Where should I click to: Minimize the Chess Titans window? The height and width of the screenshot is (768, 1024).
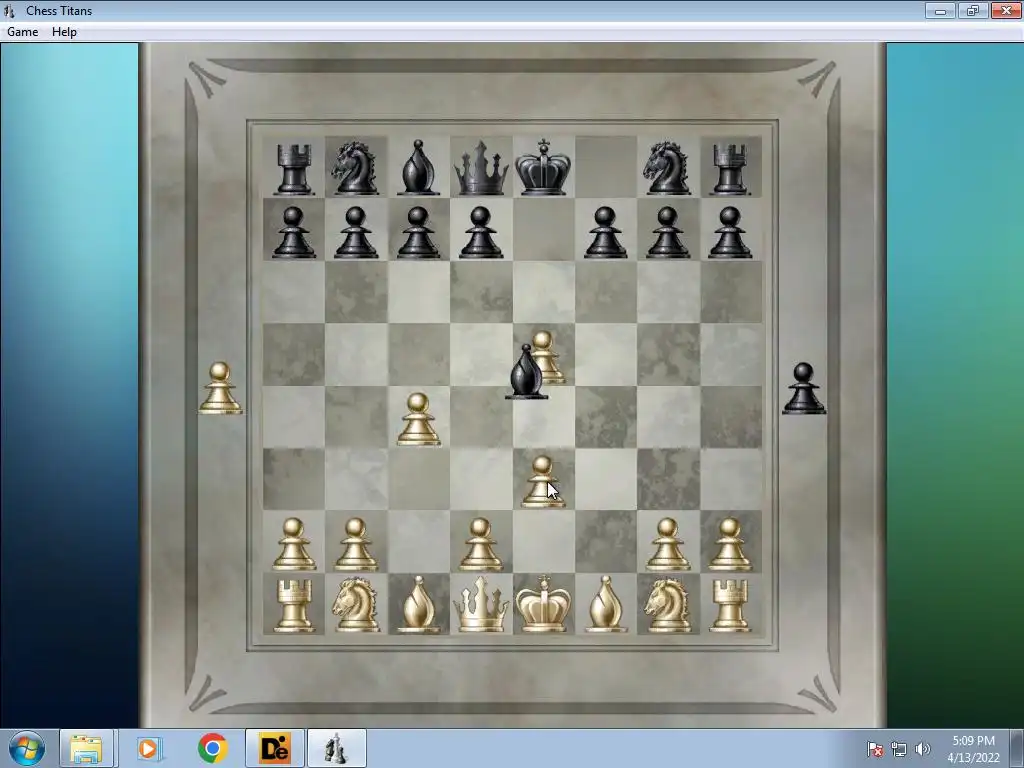(940, 10)
